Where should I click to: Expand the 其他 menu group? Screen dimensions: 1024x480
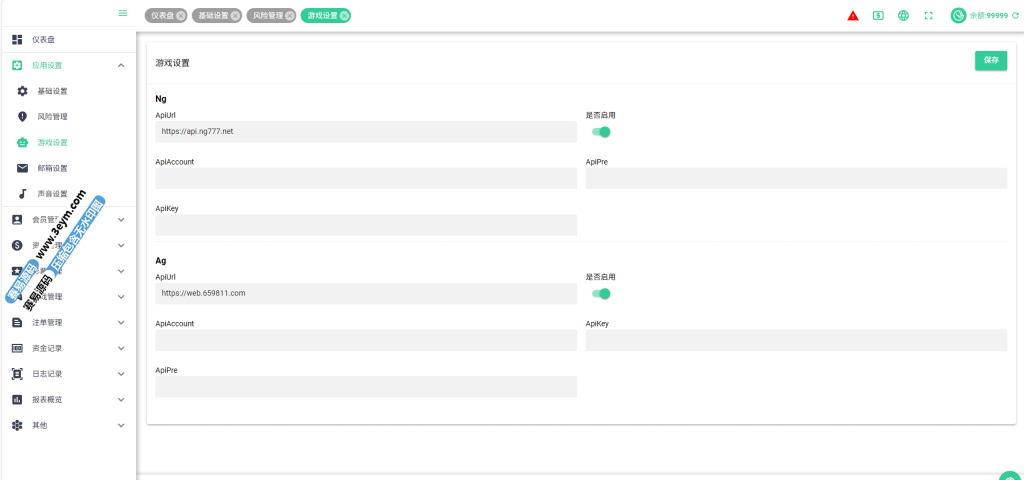pos(121,425)
